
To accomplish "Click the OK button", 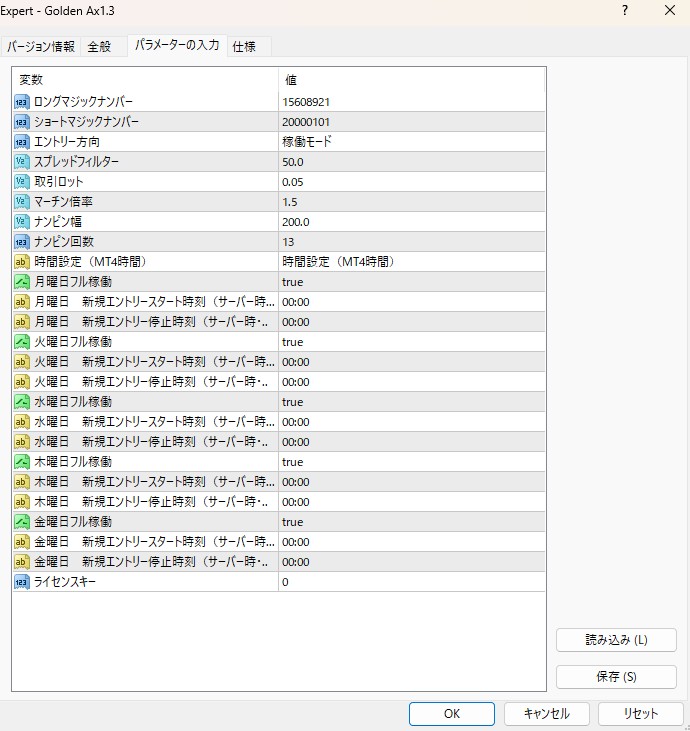I will click(452, 714).
